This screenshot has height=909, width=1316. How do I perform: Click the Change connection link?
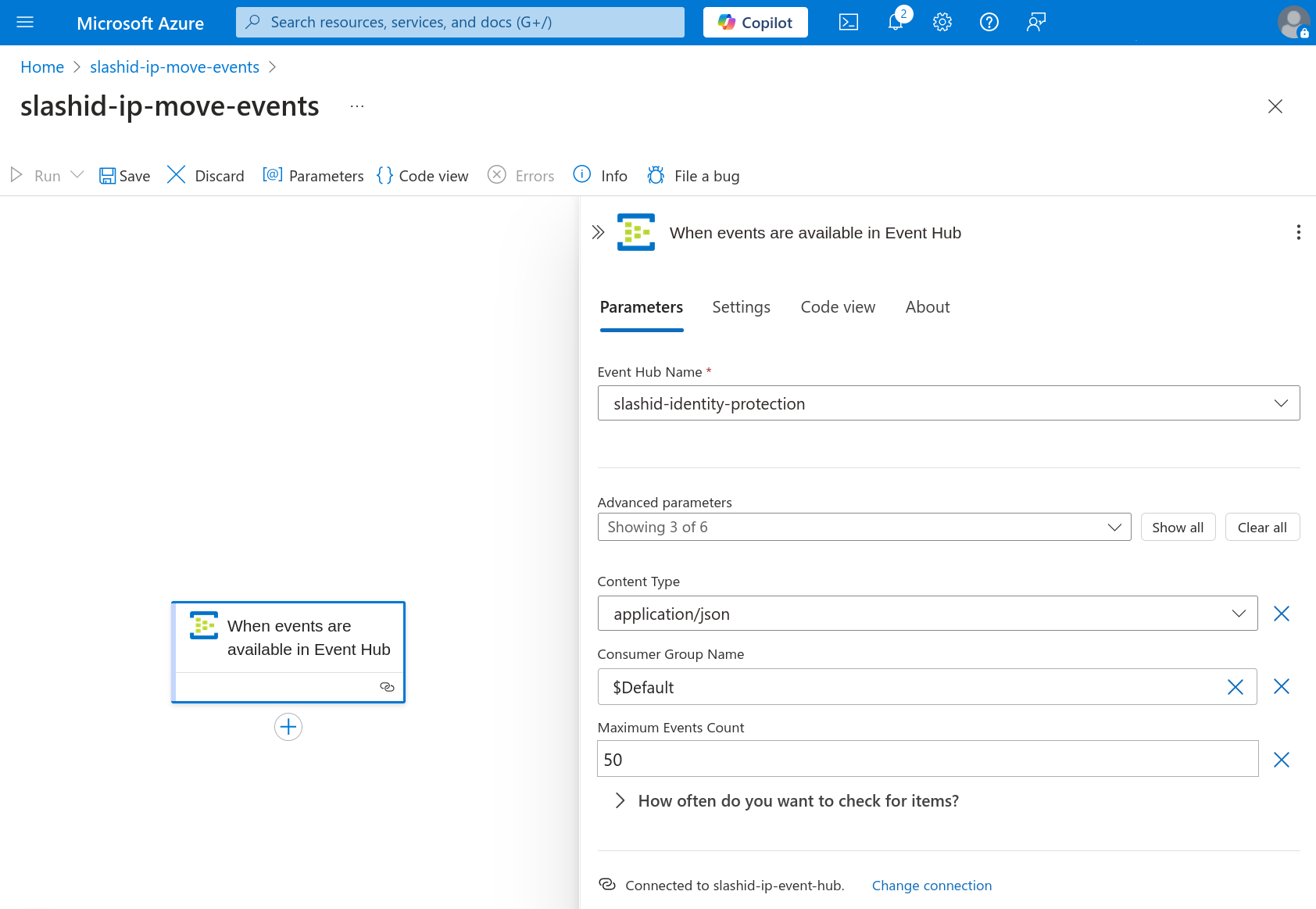pos(932,886)
